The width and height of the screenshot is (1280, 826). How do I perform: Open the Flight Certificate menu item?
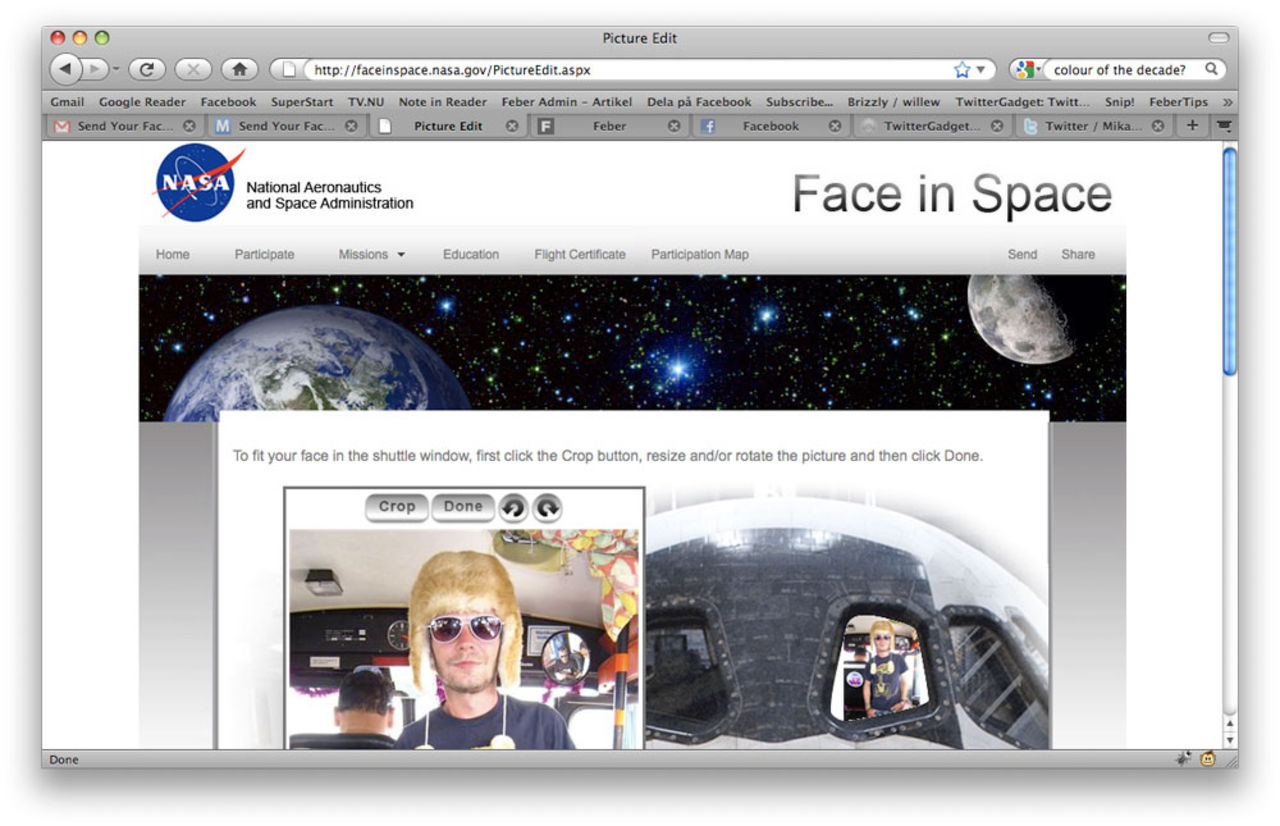click(x=580, y=255)
